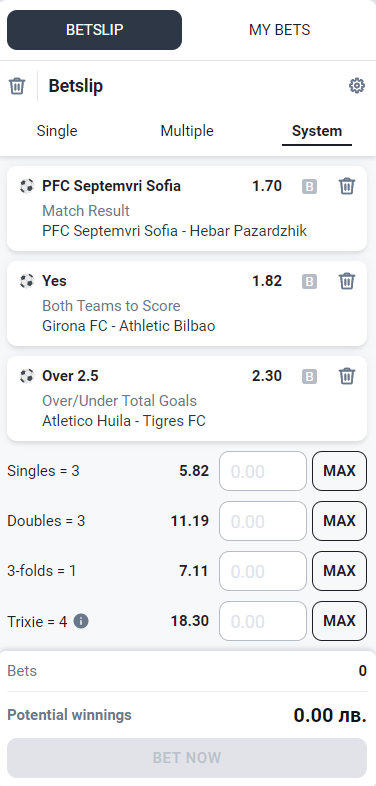Viewport: 376px width, 786px height.
Task: Clear all bets with the Betslip trash icon
Action: (17, 86)
